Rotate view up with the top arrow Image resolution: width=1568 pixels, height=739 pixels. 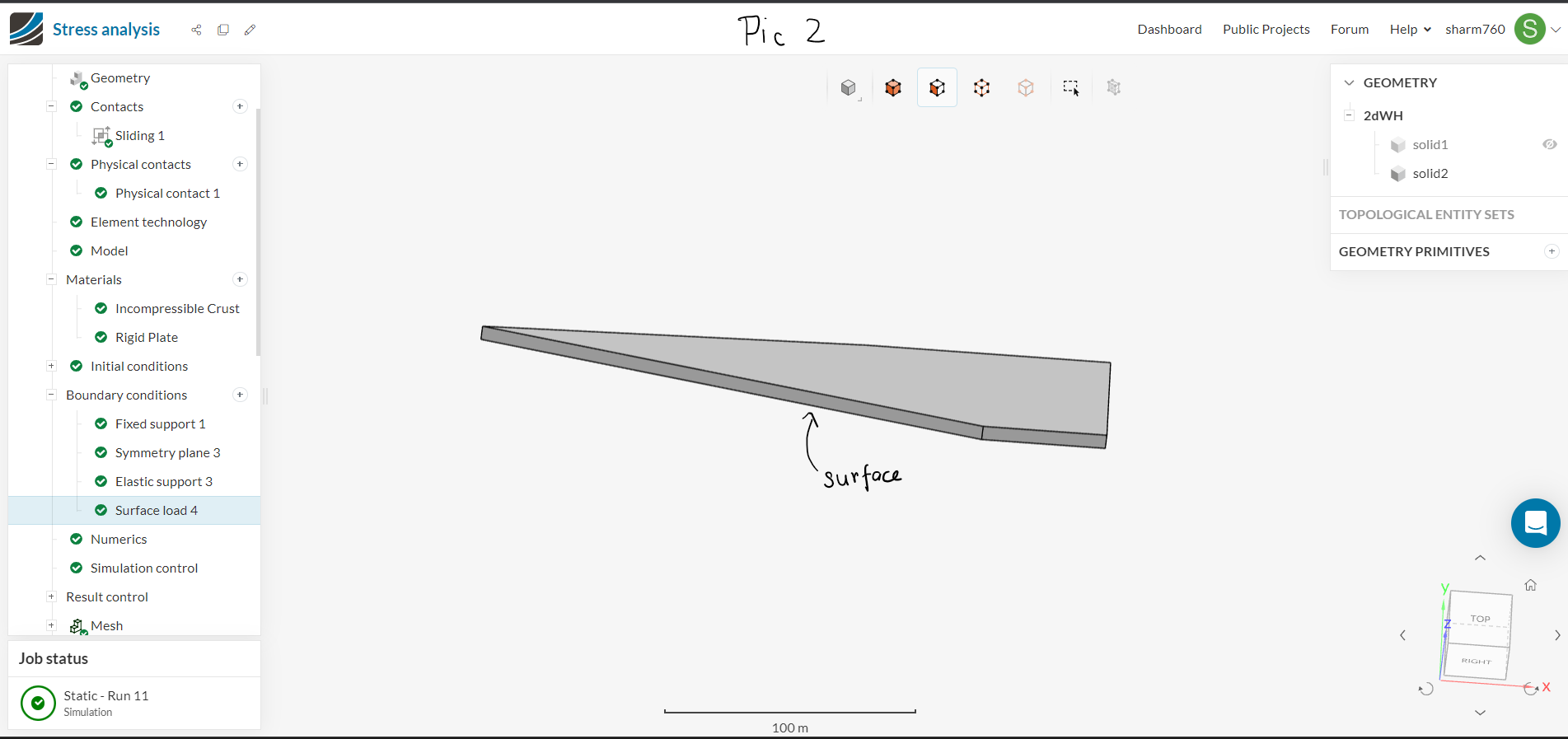click(1481, 558)
